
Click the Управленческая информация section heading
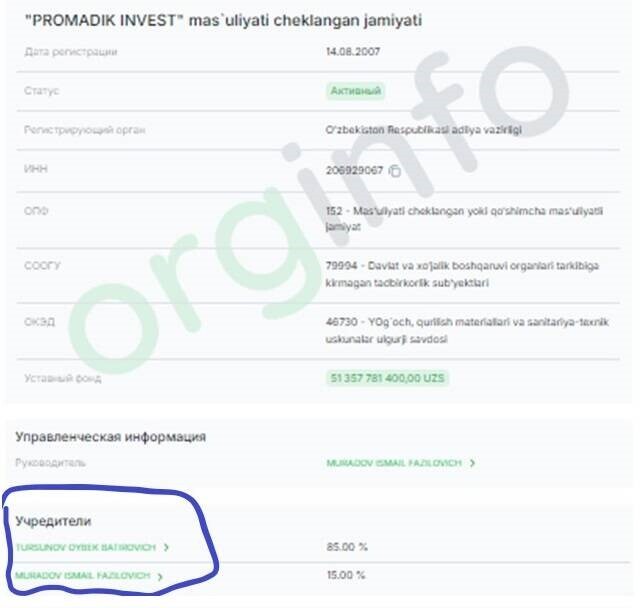tap(111, 437)
